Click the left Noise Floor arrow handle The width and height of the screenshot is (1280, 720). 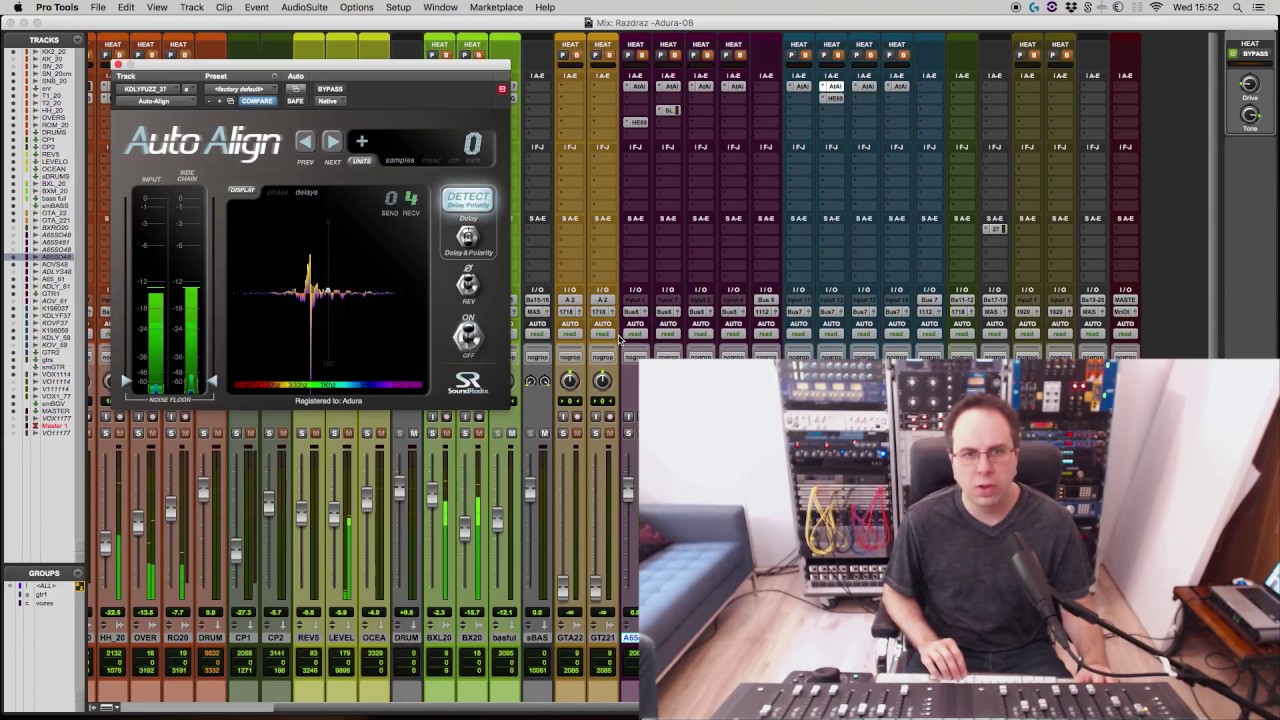(x=127, y=381)
